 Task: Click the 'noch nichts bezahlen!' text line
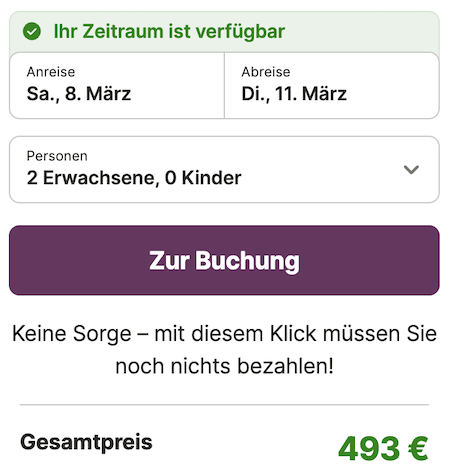tap(224, 366)
